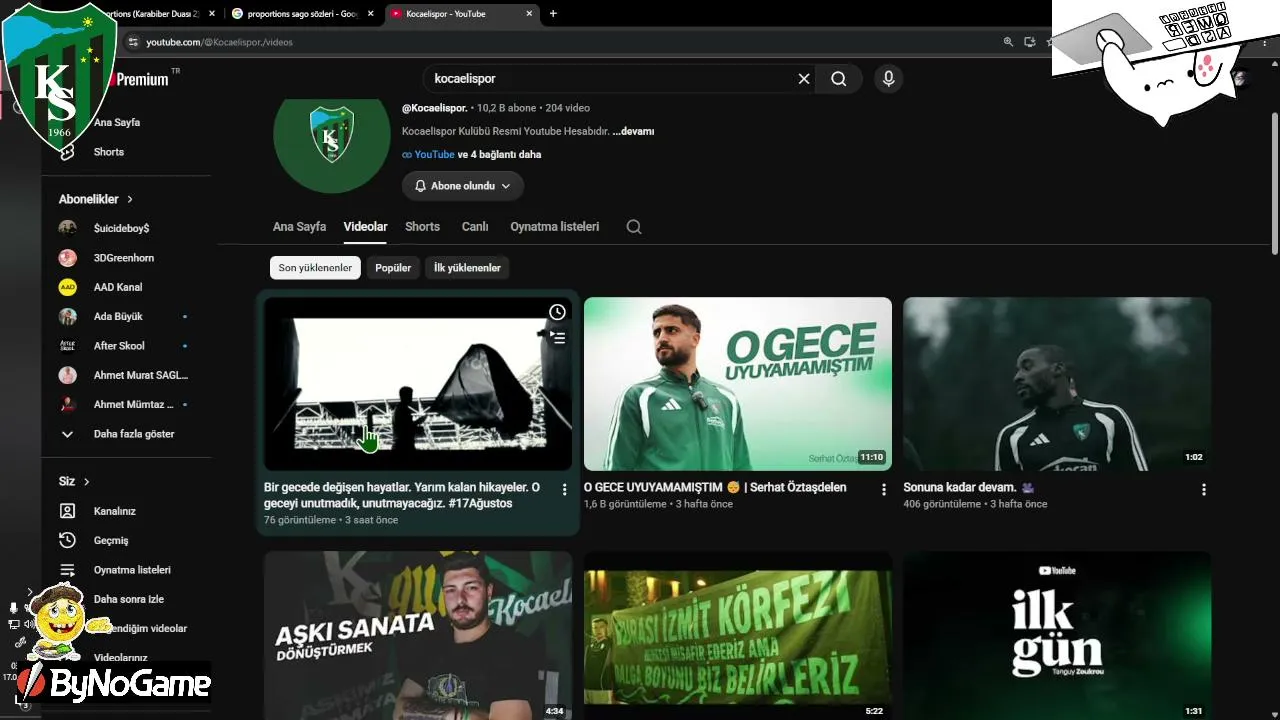1280x720 pixels.
Task: Open Geçmiş watch history
Action: tap(111, 540)
